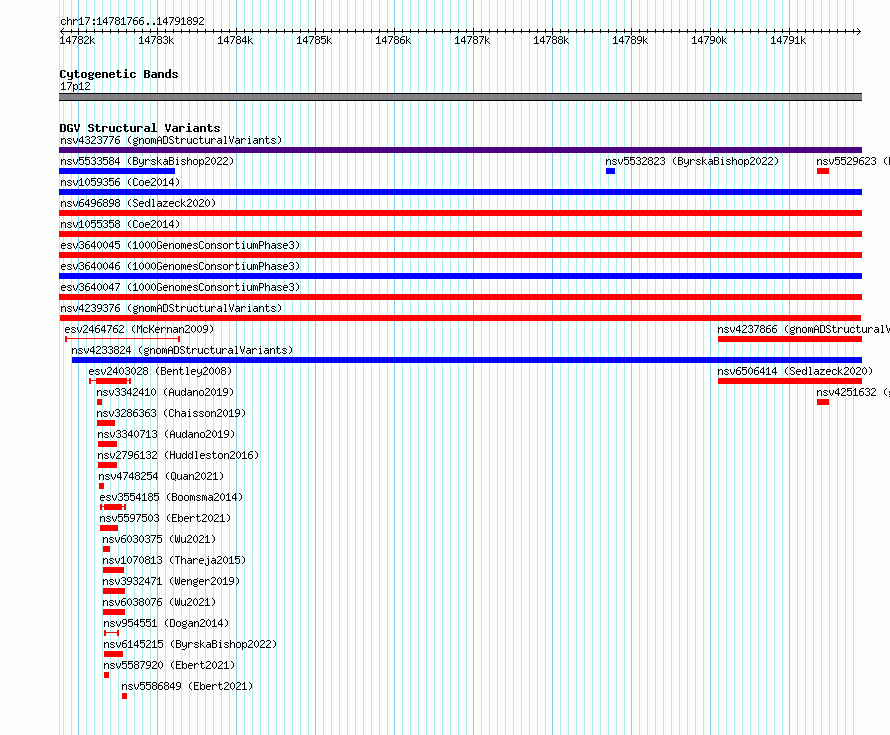This screenshot has width=890, height=735.
Task: Open nsv1070813 Thareja2015 variant
Action: (174, 560)
